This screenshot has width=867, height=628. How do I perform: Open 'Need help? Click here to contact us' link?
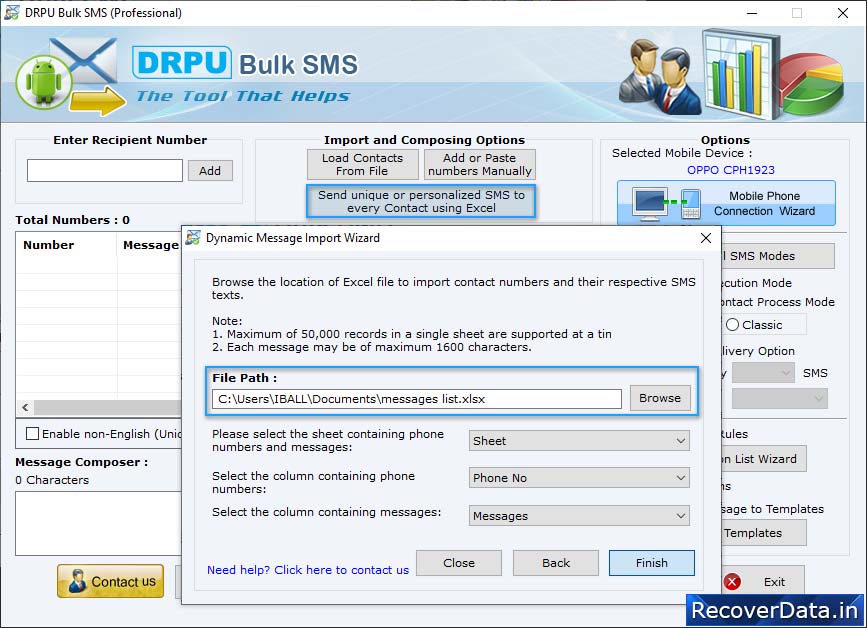(308, 570)
